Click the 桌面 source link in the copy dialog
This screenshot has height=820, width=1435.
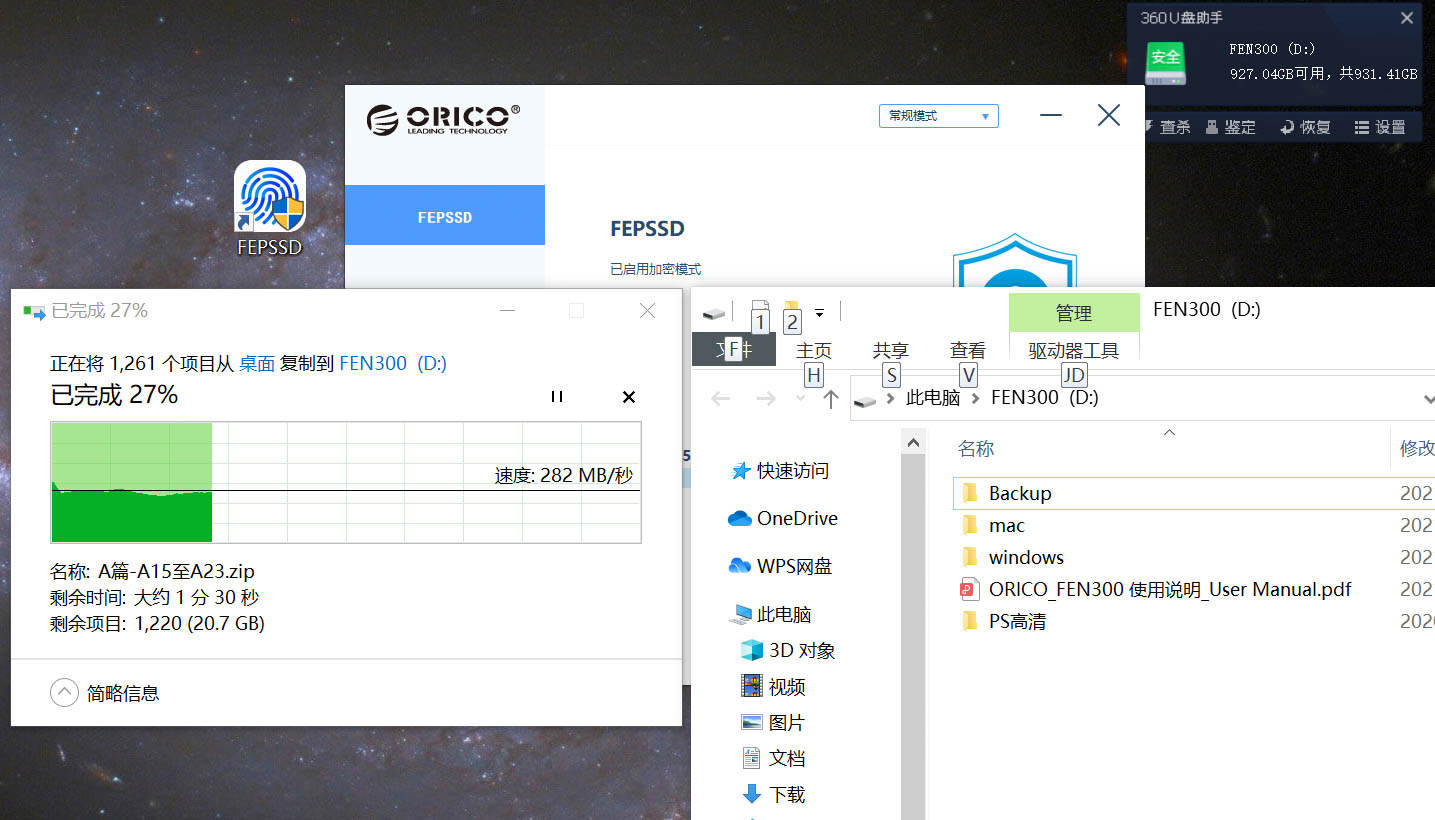pyautogui.click(x=257, y=363)
